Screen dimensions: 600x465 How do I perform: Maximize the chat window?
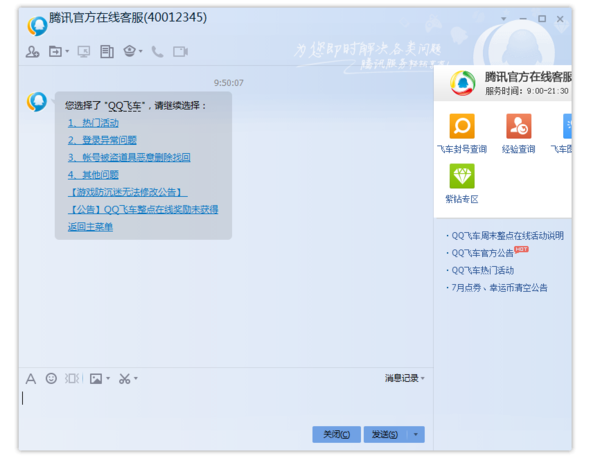click(x=542, y=19)
